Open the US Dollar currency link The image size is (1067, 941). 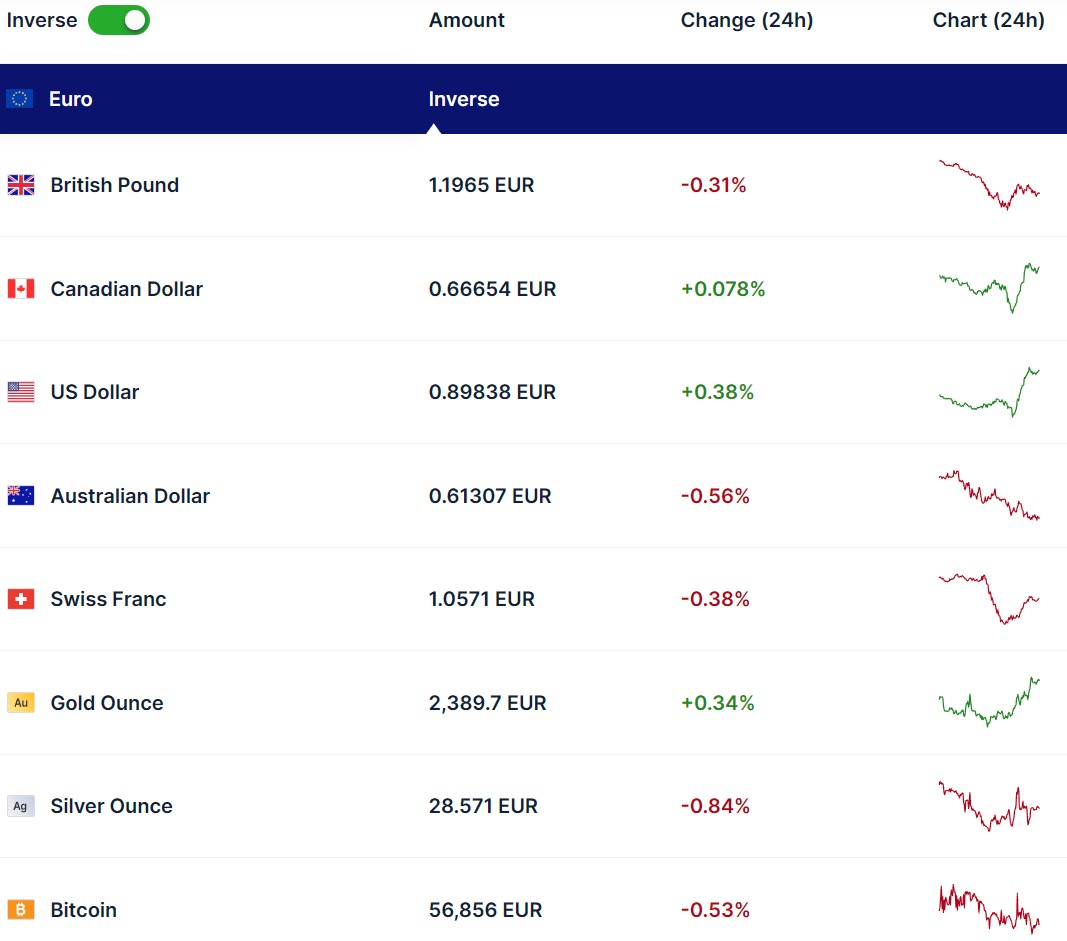95,392
